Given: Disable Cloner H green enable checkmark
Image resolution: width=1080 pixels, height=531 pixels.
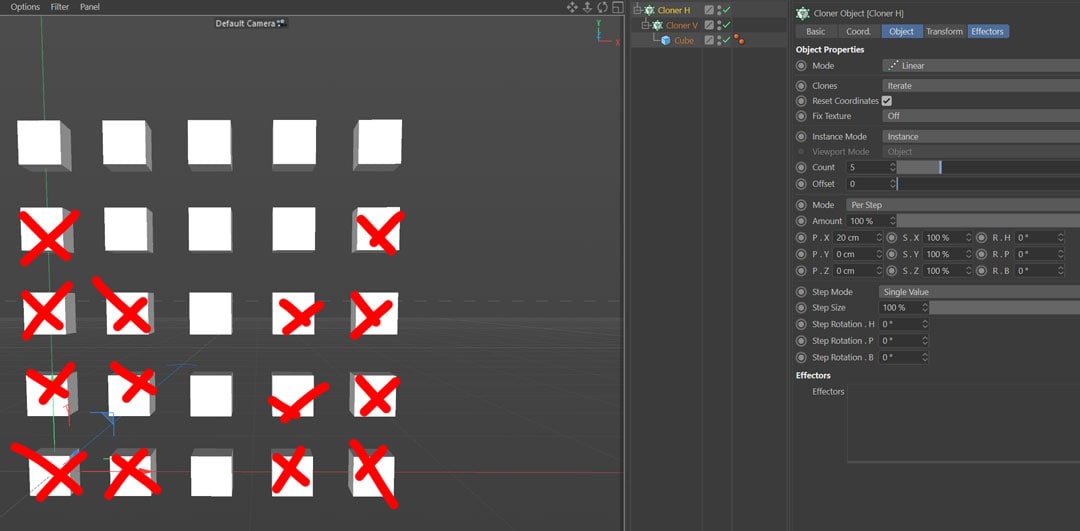Looking at the screenshot, I should click(726, 10).
